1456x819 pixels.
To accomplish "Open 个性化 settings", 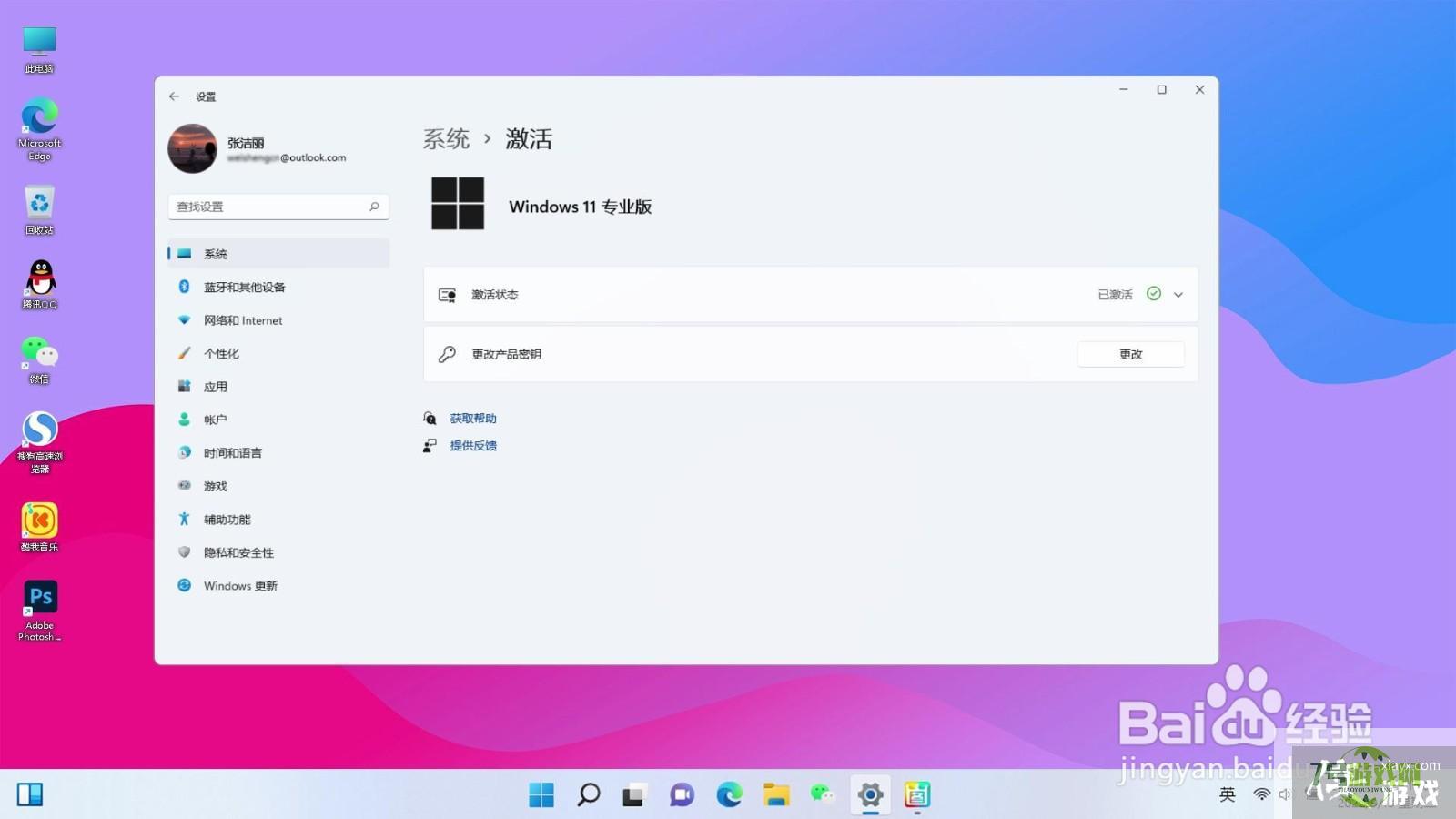I will coord(278,353).
